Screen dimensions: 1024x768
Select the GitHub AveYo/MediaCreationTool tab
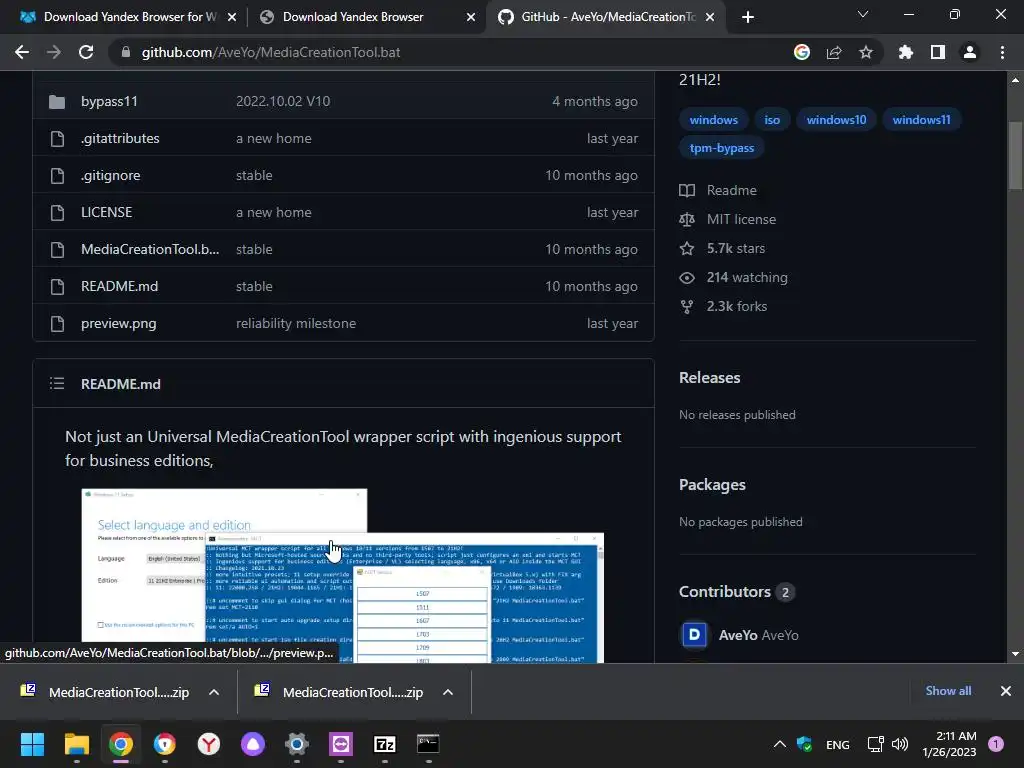pyautogui.click(x=608, y=17)
